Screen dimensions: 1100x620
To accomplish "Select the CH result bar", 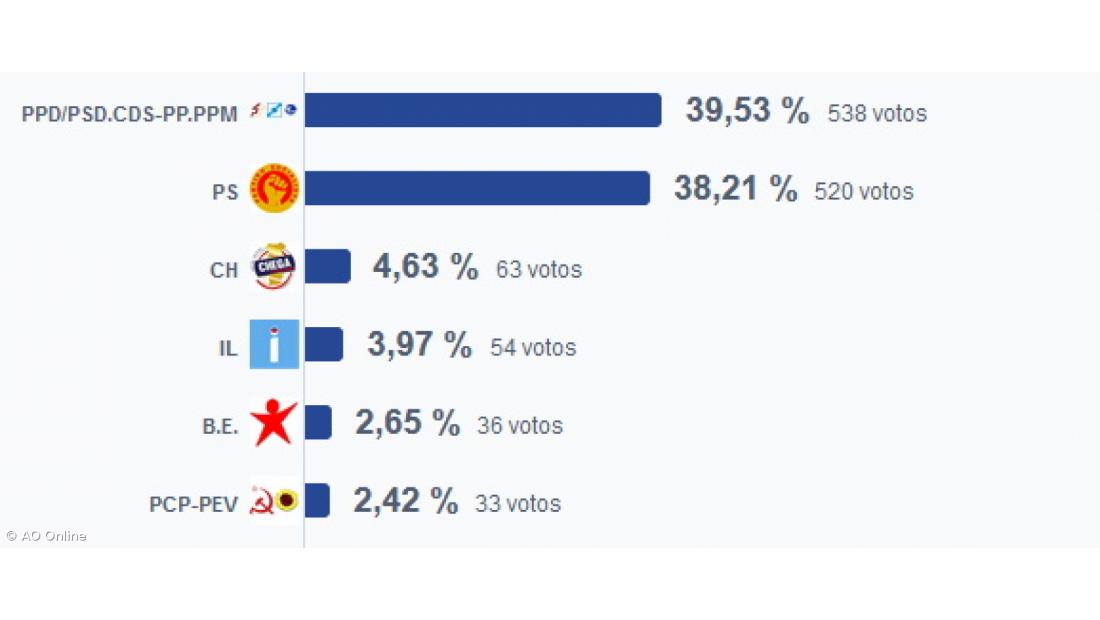I will coord(327,267).
